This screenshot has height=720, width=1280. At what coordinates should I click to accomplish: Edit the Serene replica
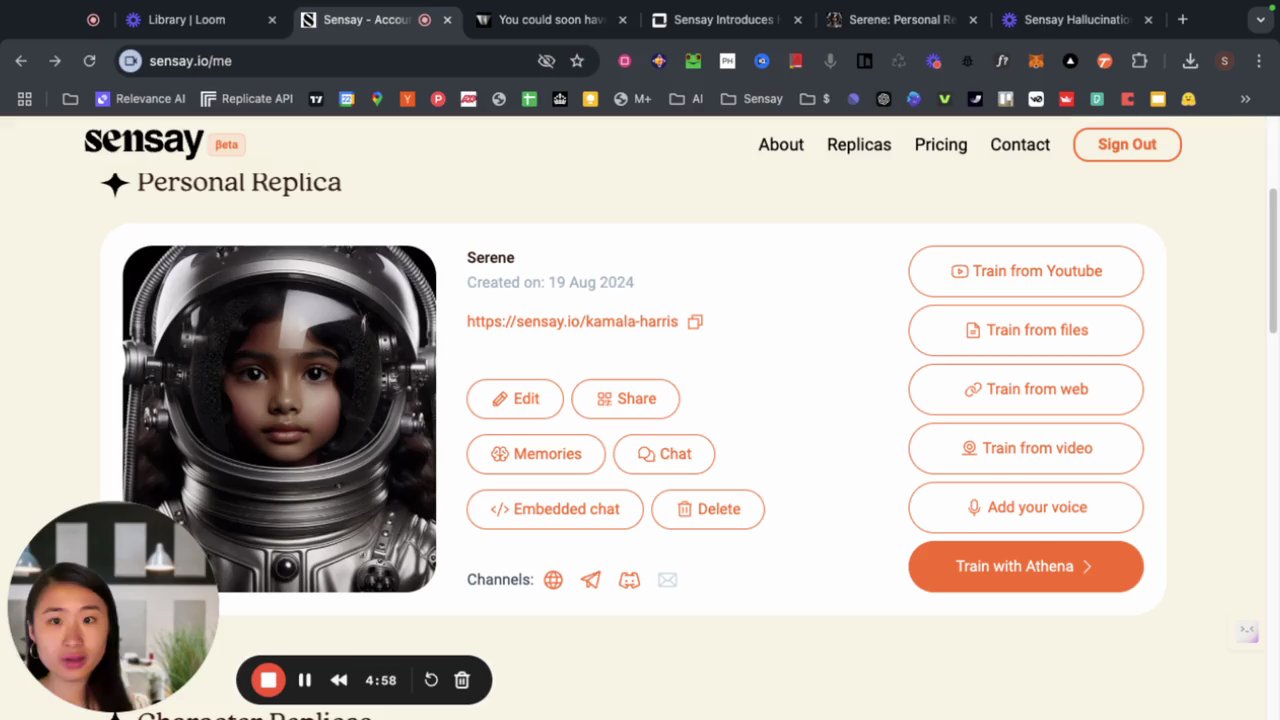coord(515,399)
